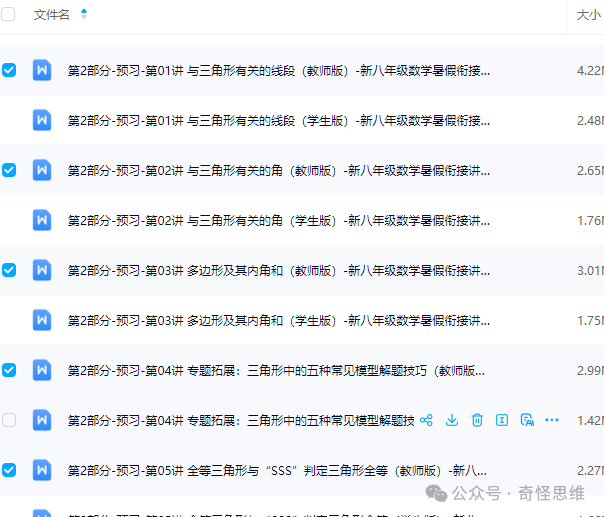Image resolution: width=604 pixels, height=517 pixels.
Task: Check the empty checkbox on the 1.42M 第04讲 row
Action: pyautogui.click(x=9, y=420)
